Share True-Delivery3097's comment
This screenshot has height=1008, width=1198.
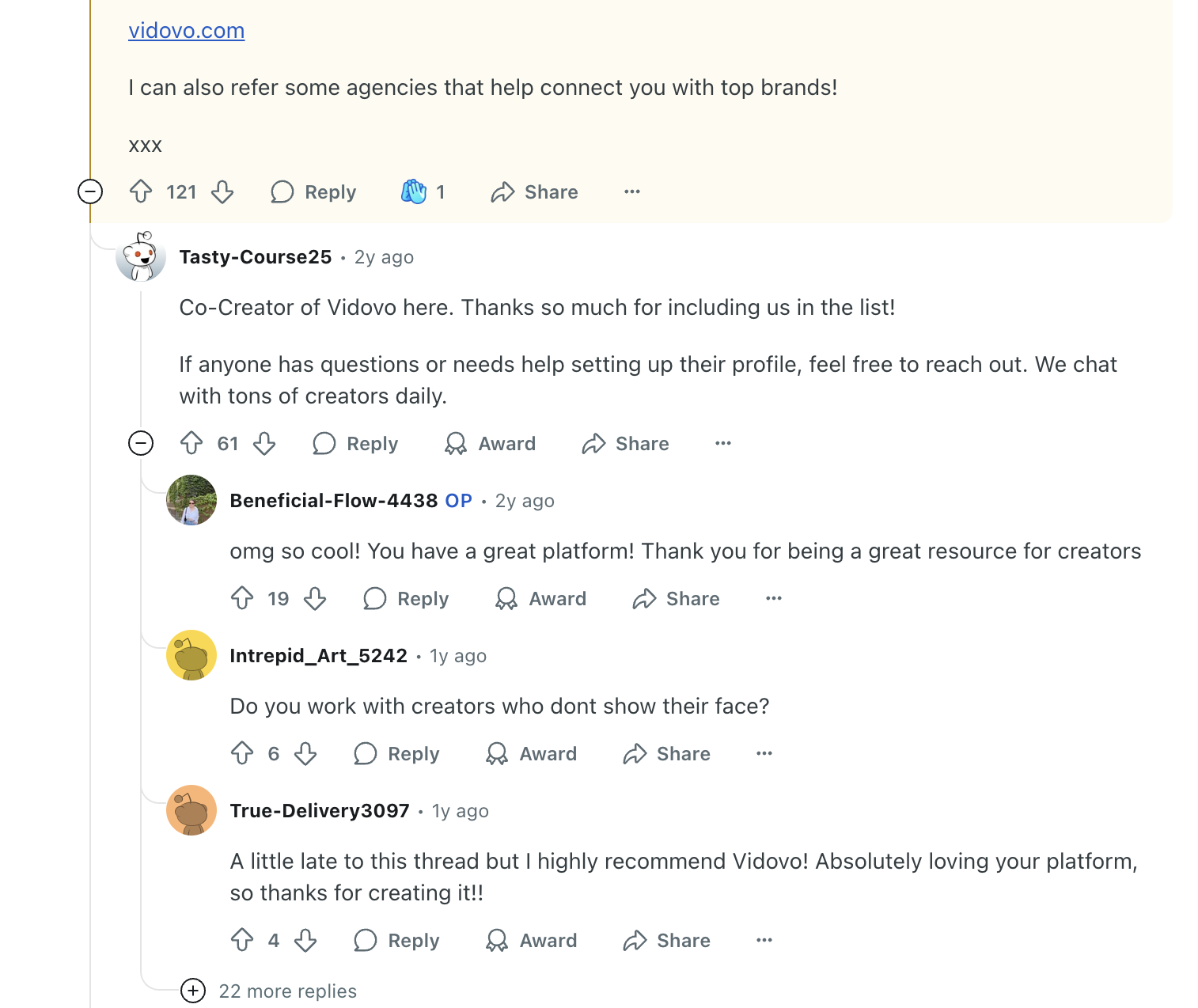coord(667,941)
